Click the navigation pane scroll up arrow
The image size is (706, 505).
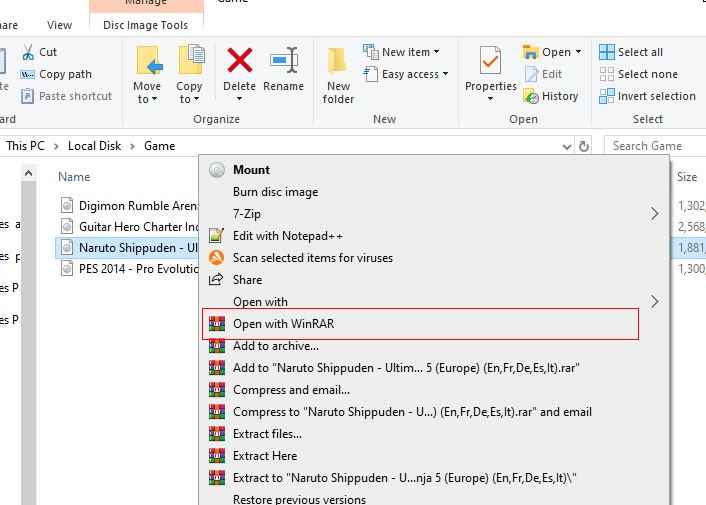(28, 173)
